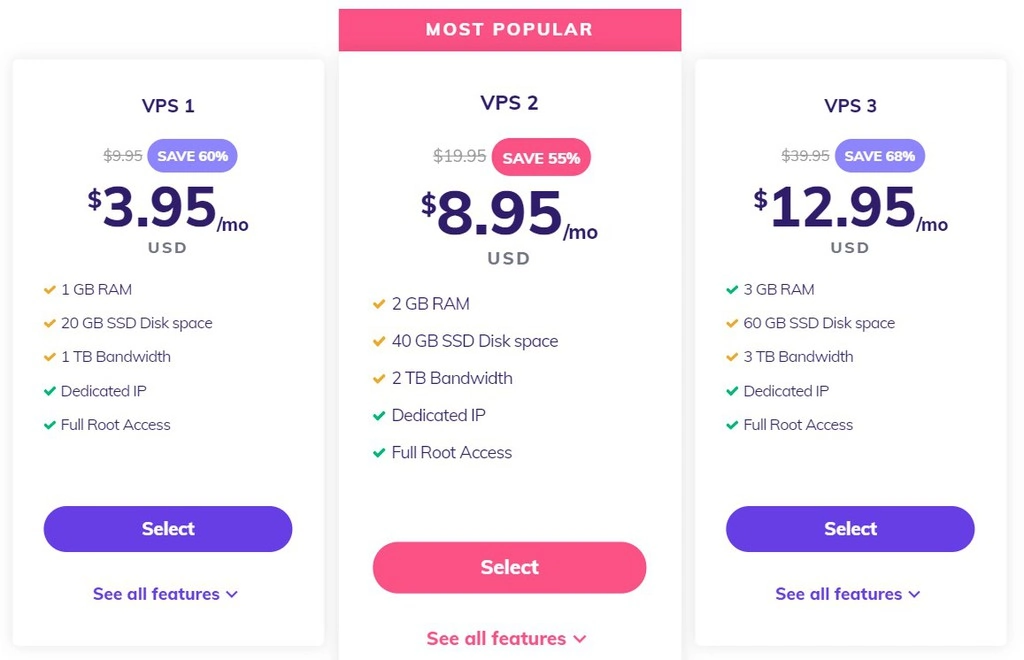Click the SAVE 68% badge on VPS 3
This screenshot has width=1024, height=660.
click(879, 156)
